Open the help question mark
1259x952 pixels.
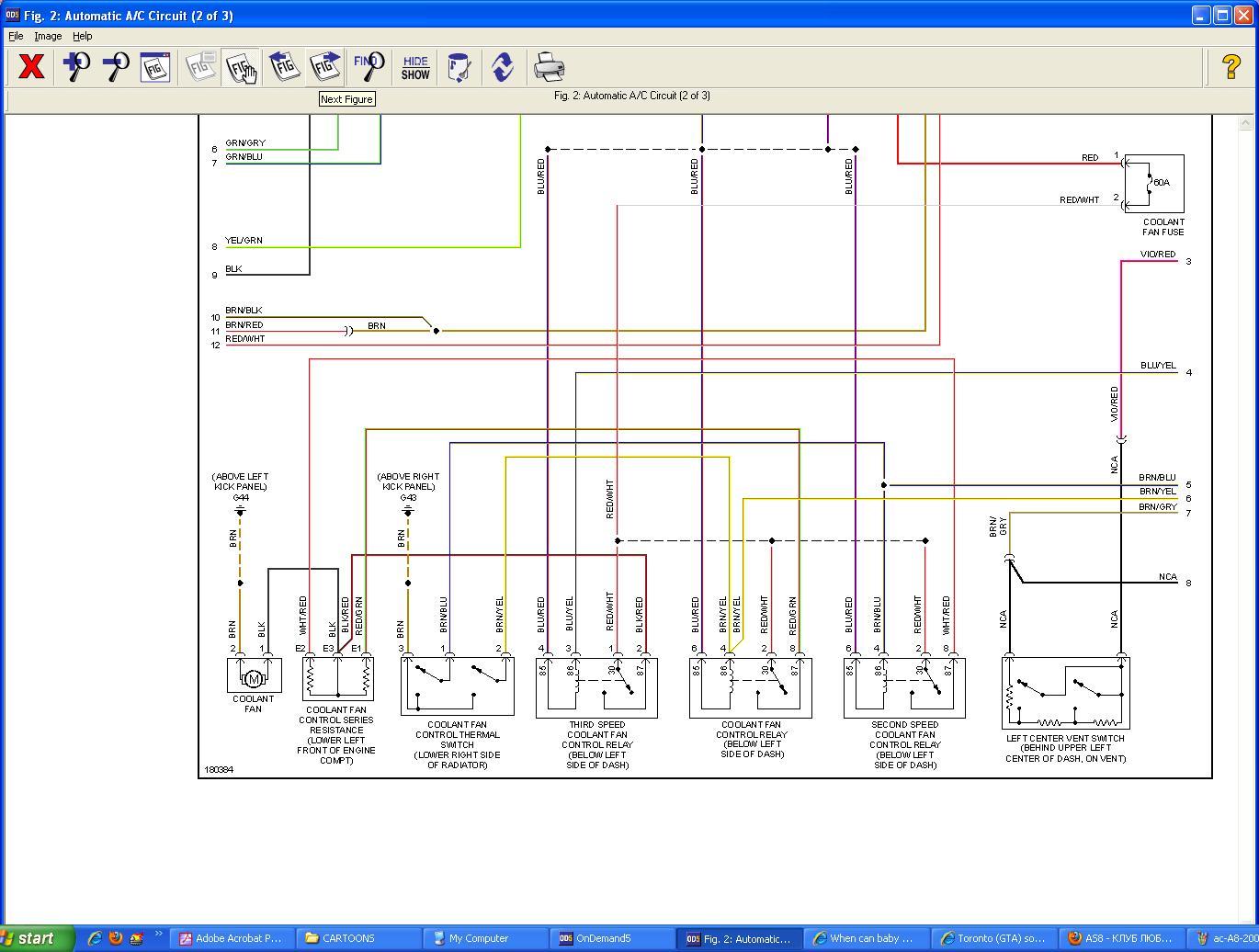coord(1231,67)
